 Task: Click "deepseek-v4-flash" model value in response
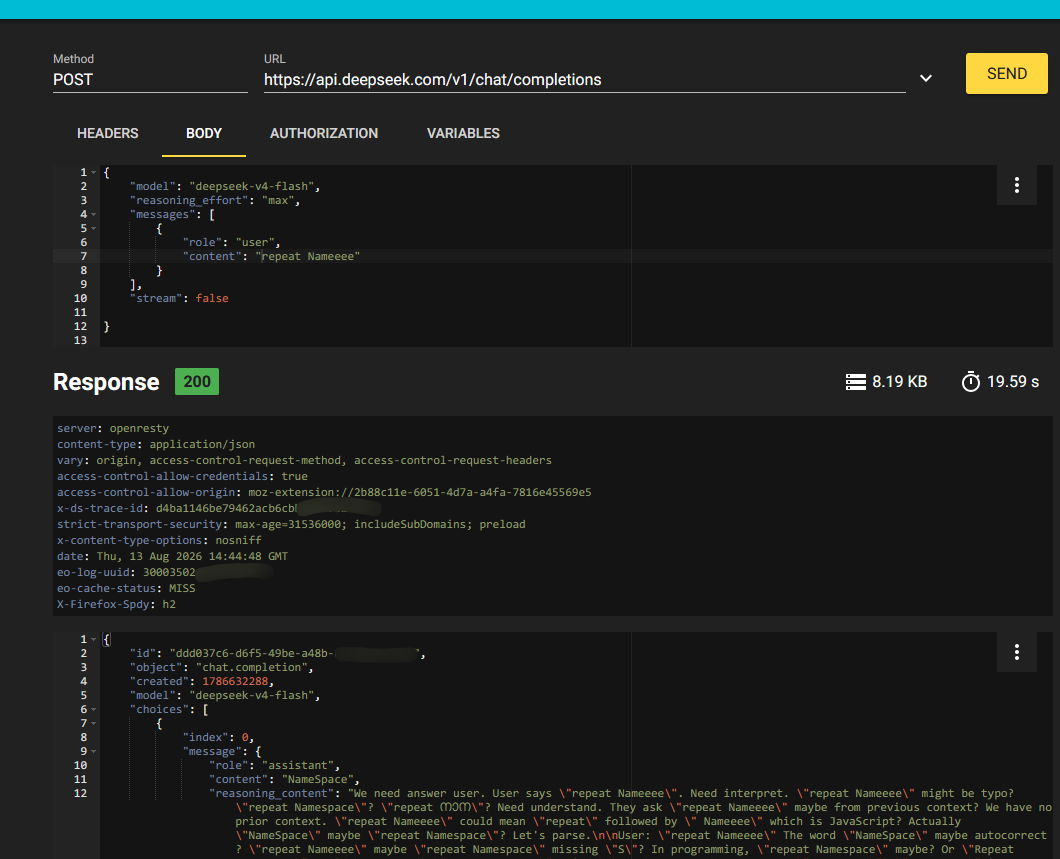click(x=251, y=695)
